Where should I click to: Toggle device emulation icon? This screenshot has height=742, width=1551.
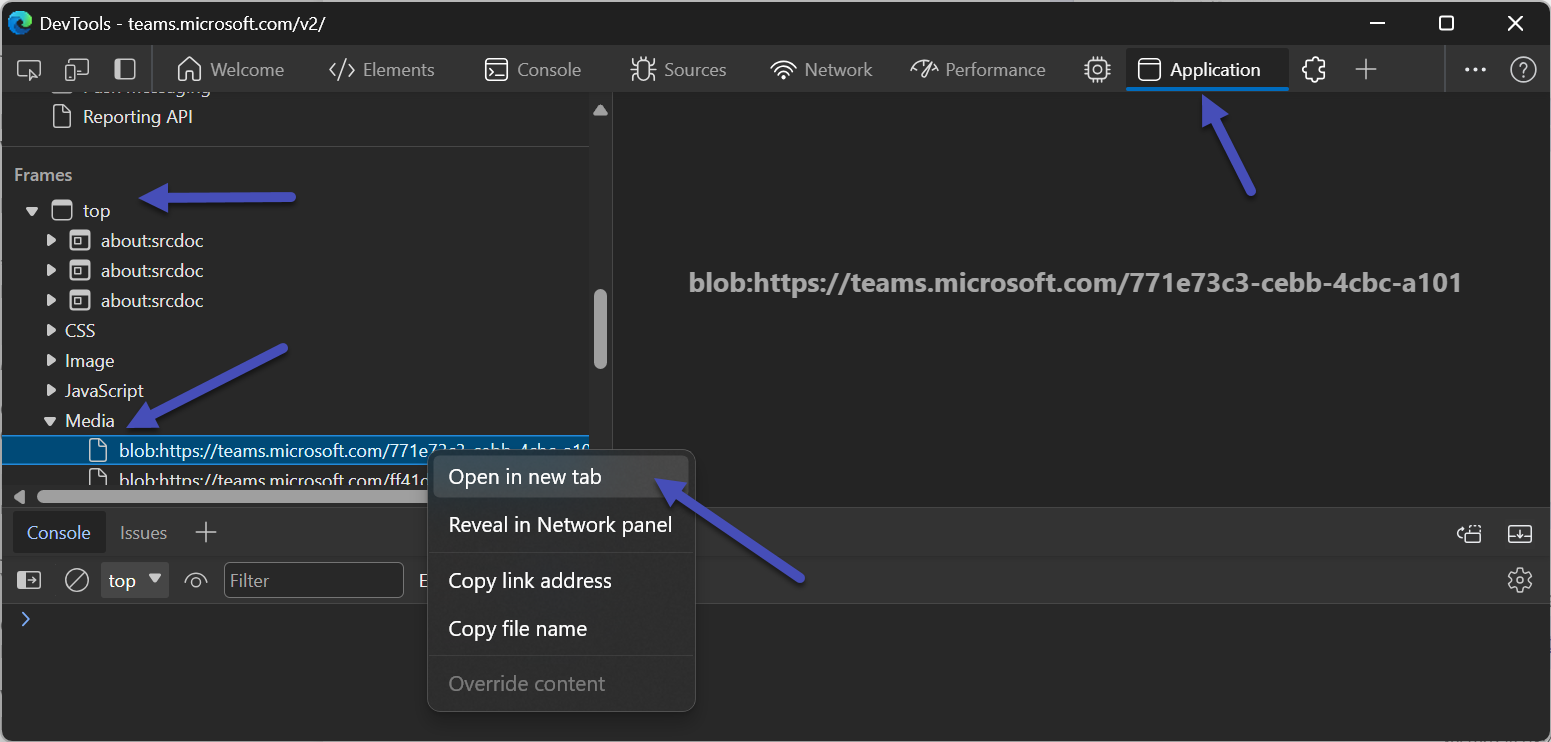(x=77, y=70)
